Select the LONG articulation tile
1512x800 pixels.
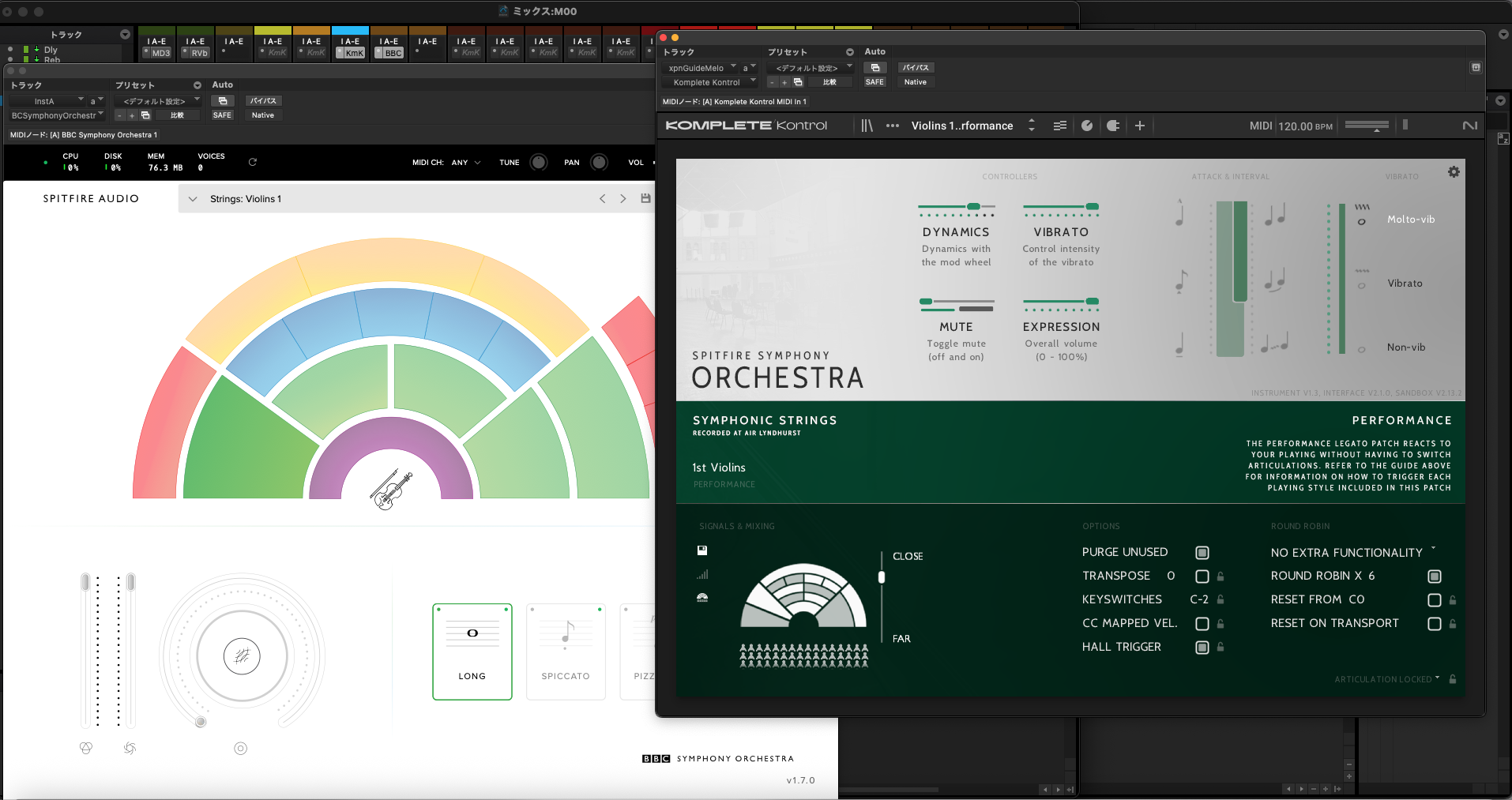coord(472,652)
